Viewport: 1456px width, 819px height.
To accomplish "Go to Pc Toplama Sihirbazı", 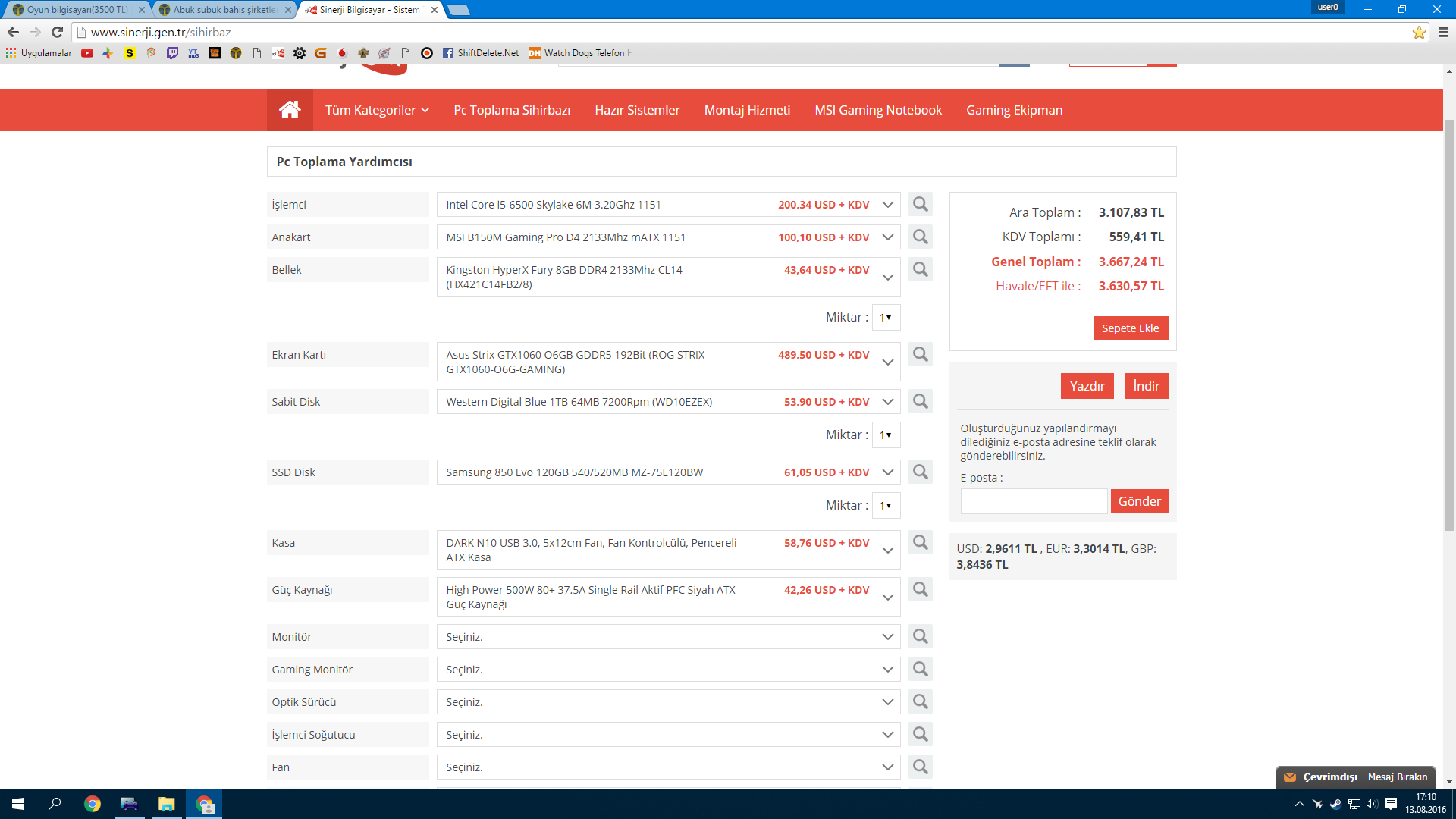I will 512,110.
